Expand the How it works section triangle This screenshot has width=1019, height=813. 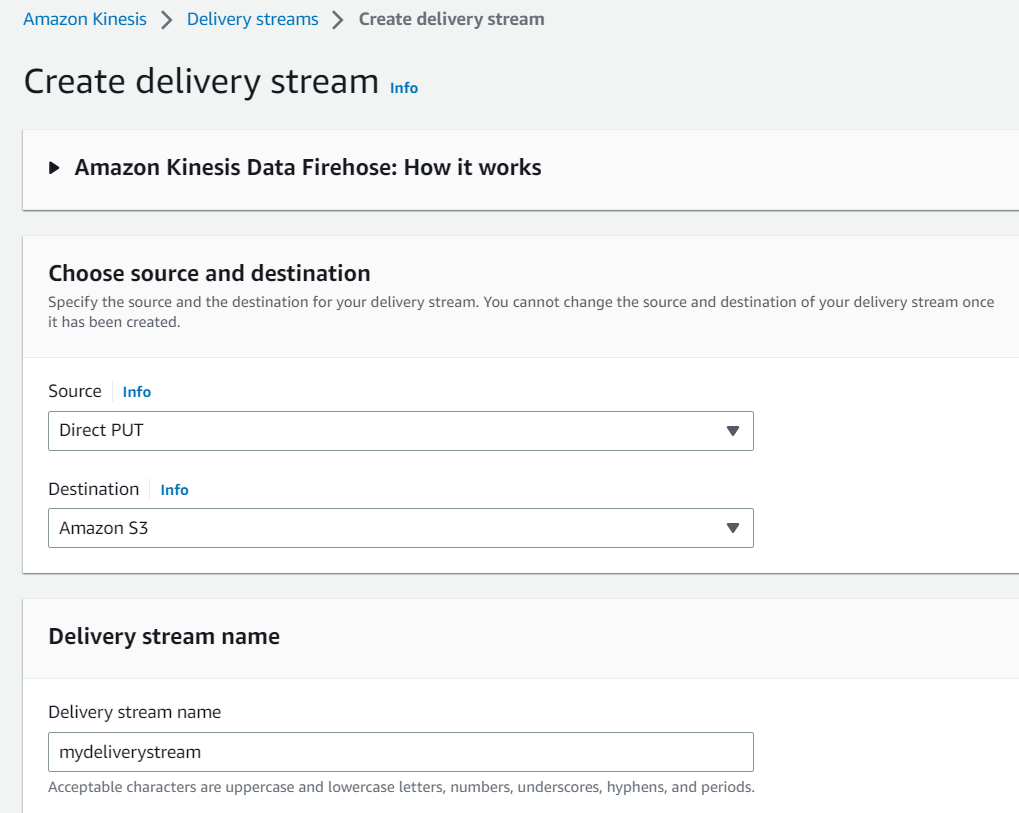pos(55,168)
